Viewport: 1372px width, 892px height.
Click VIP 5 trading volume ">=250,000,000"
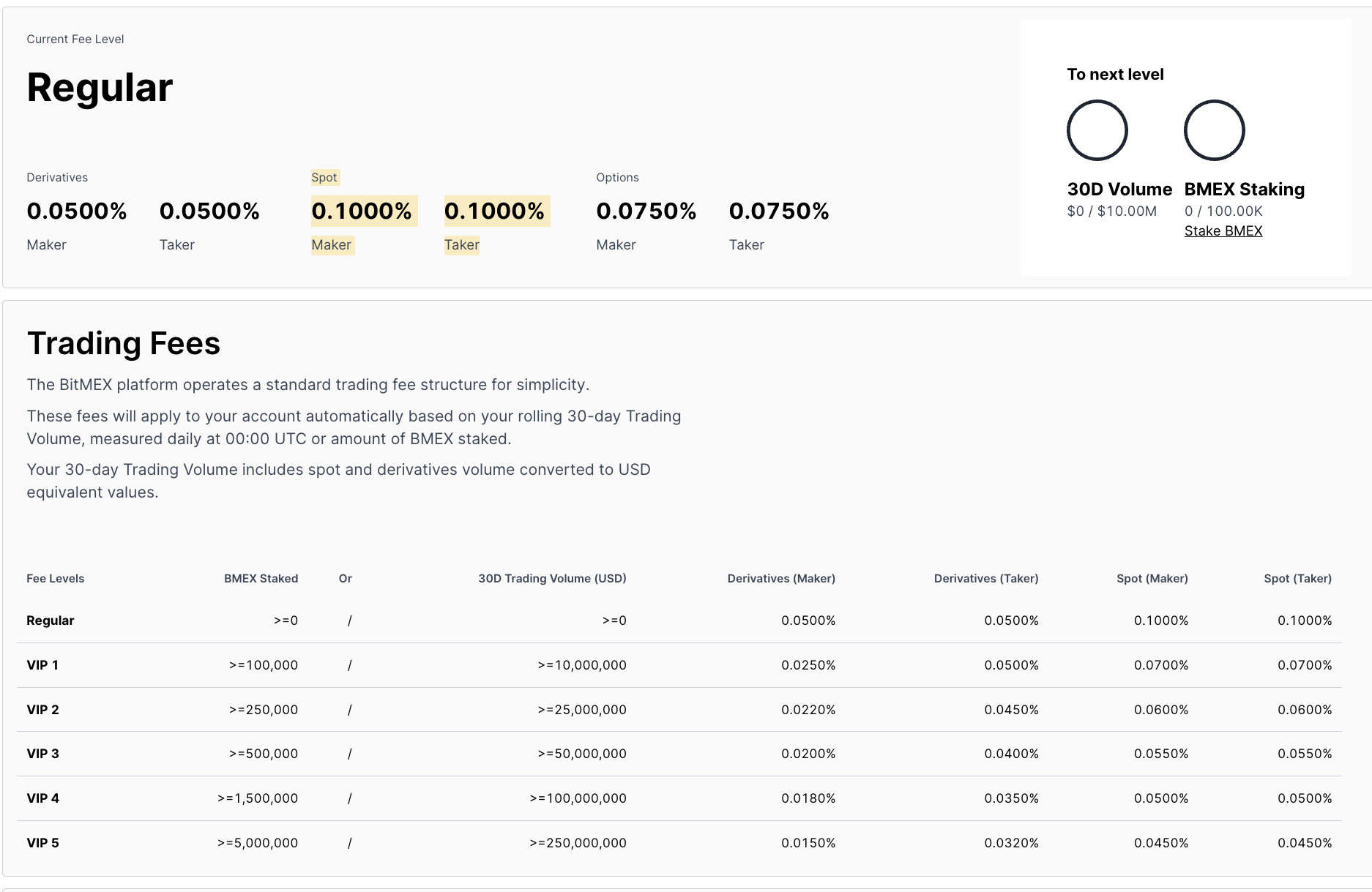(578, 843)
